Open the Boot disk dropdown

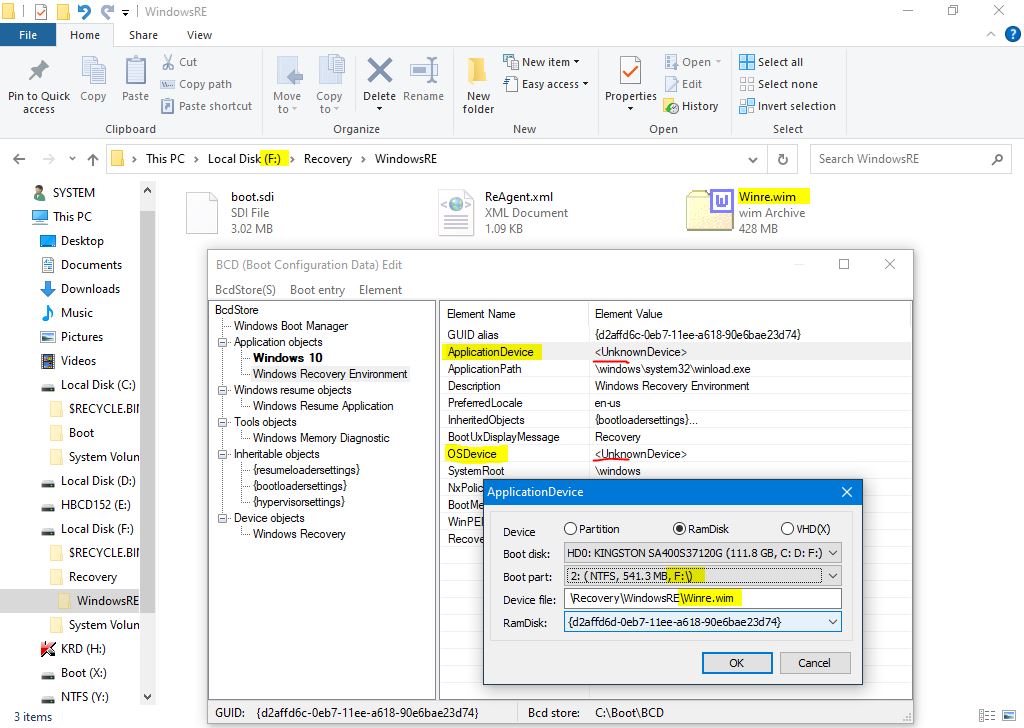coord(832,552)
